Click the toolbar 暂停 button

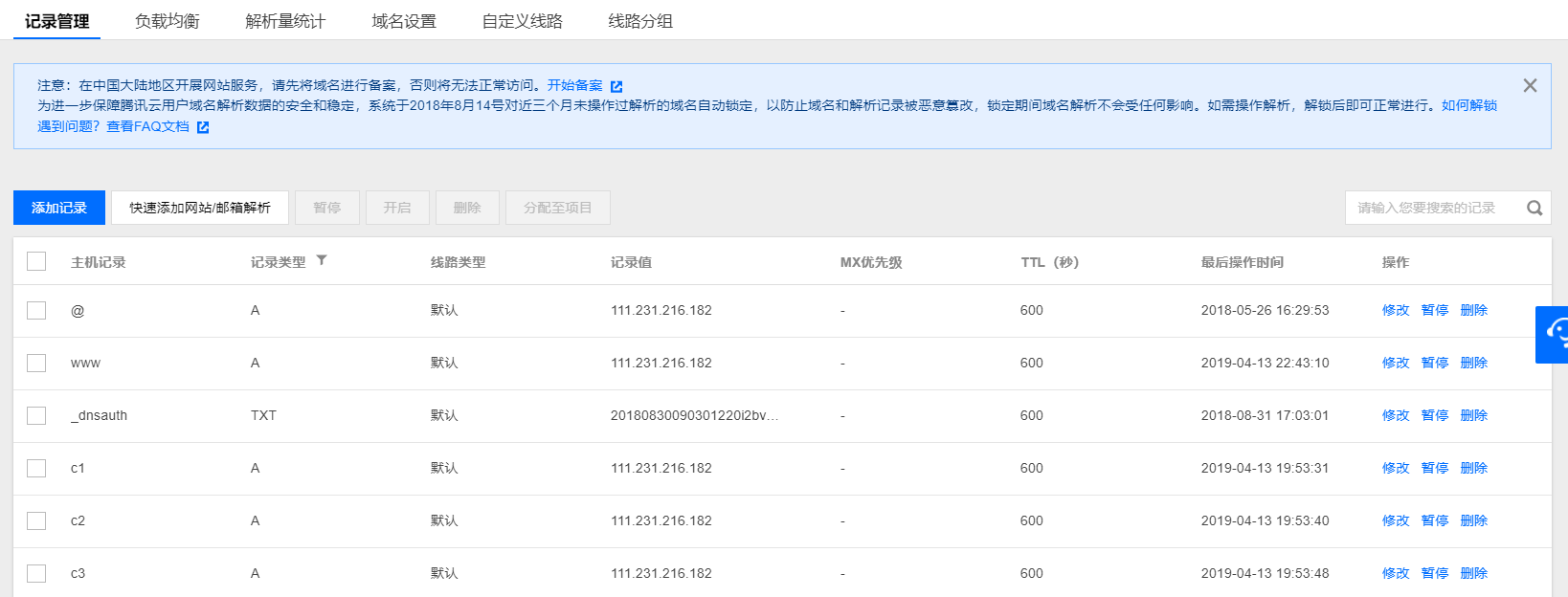click(x=327, y=208)
